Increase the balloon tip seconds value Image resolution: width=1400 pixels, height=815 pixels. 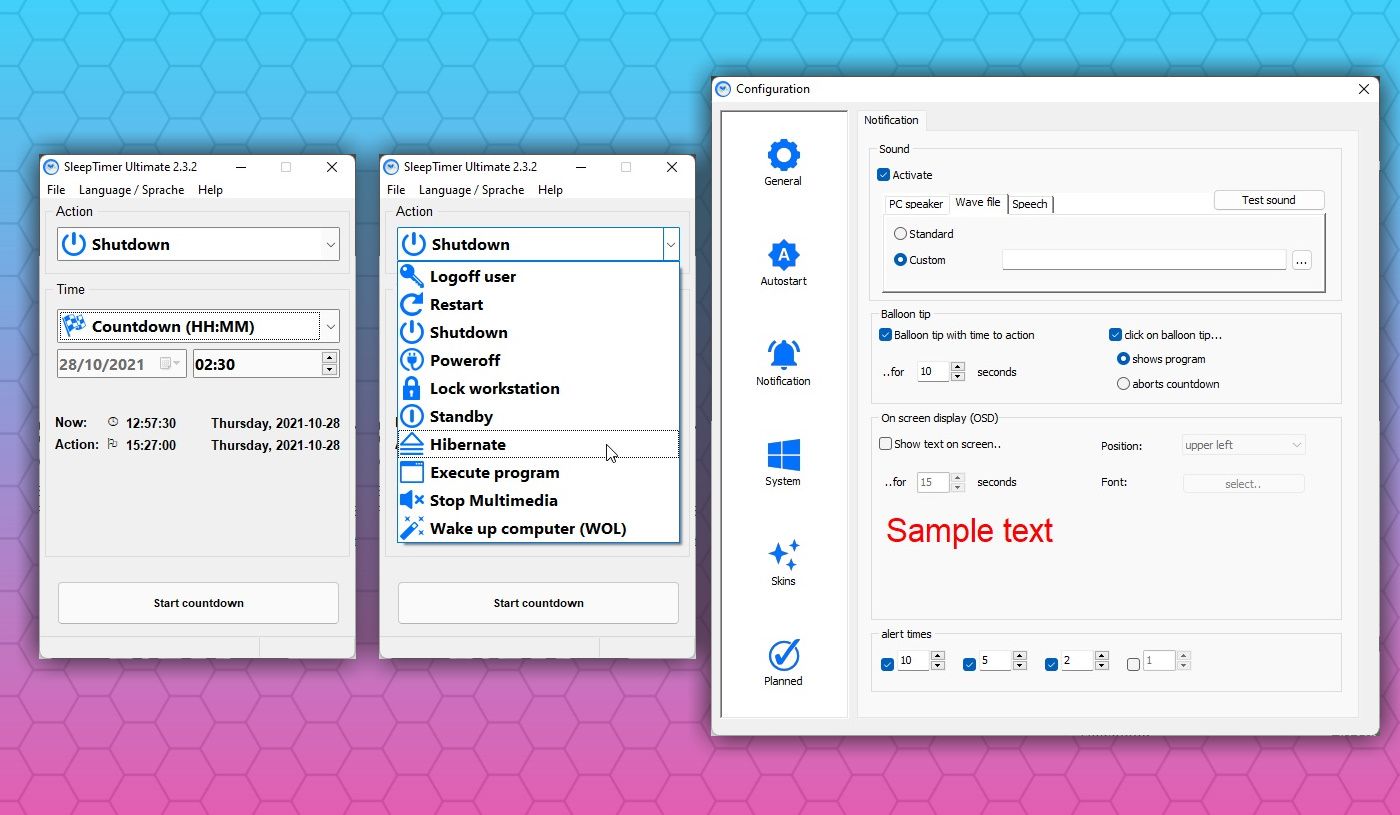click(x=958, y=367)
